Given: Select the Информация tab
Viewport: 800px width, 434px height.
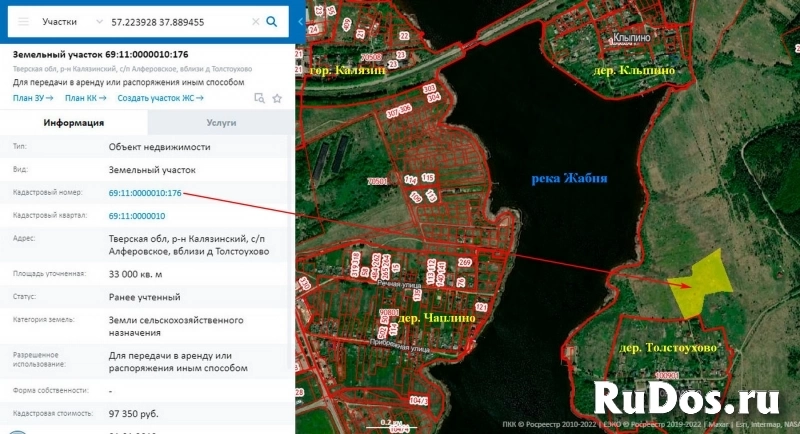Looking at the screenshot, I should point(73,123).
